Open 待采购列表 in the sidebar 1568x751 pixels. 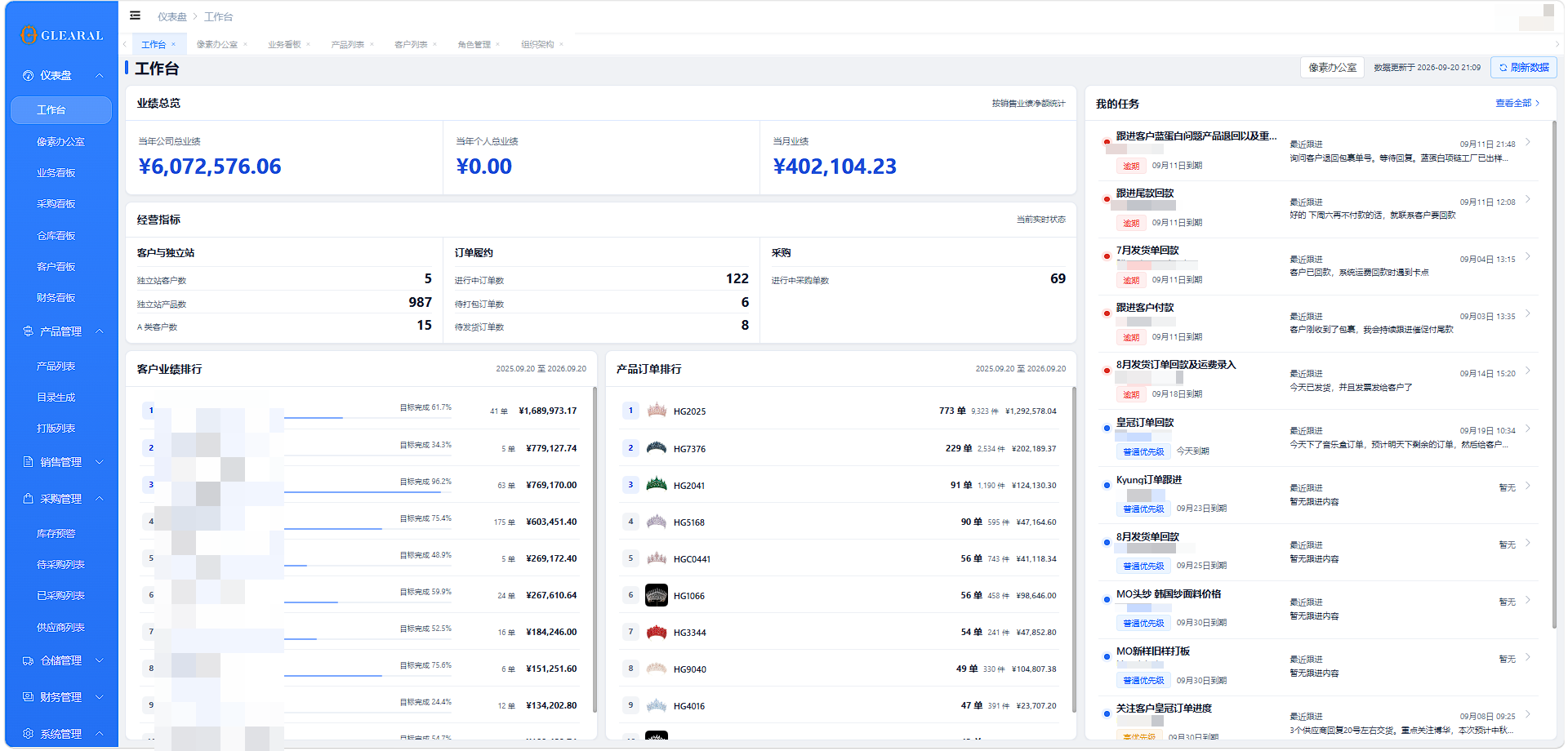point(61,565)
